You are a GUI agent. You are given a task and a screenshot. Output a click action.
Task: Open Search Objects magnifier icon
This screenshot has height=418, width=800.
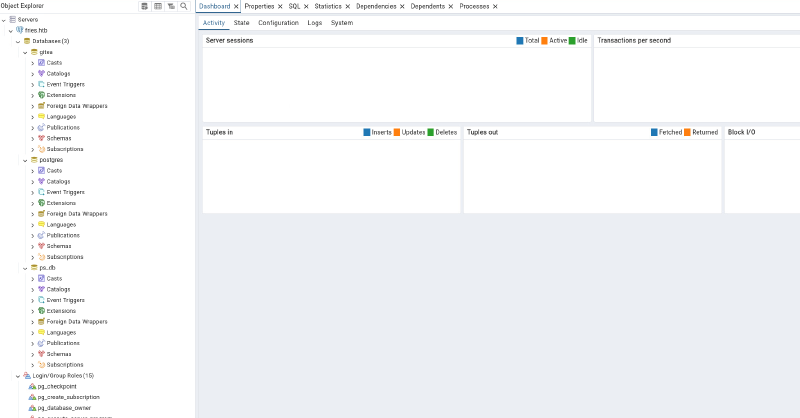click(184, 6)
